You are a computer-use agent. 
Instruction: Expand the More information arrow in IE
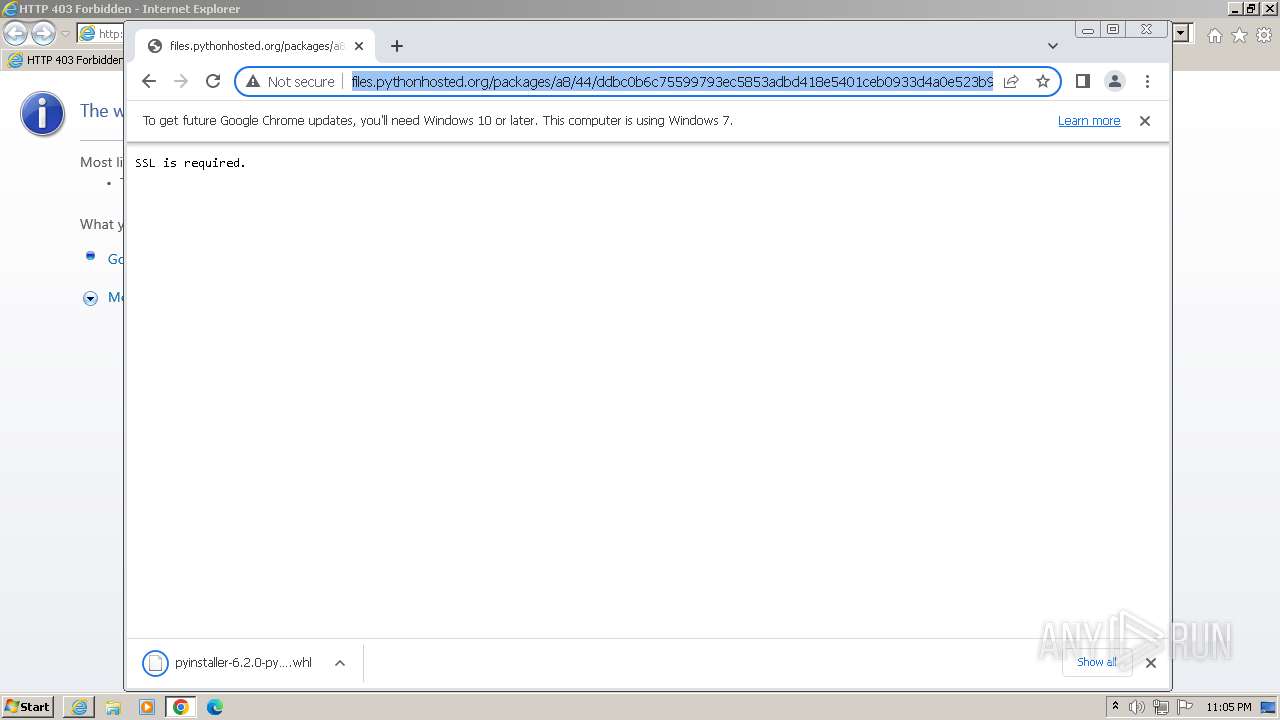pos(90,298)
